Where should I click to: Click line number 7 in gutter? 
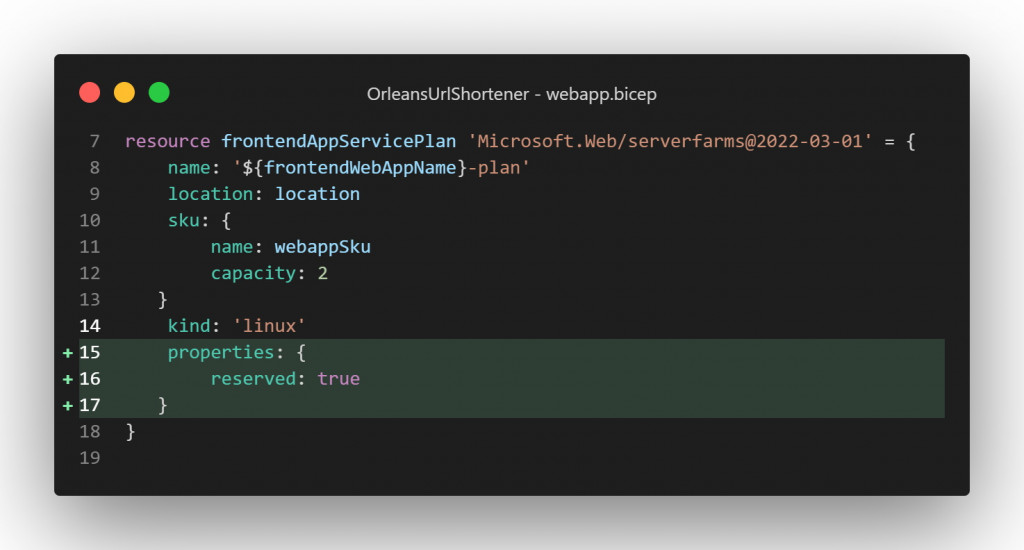click(94, 142)
